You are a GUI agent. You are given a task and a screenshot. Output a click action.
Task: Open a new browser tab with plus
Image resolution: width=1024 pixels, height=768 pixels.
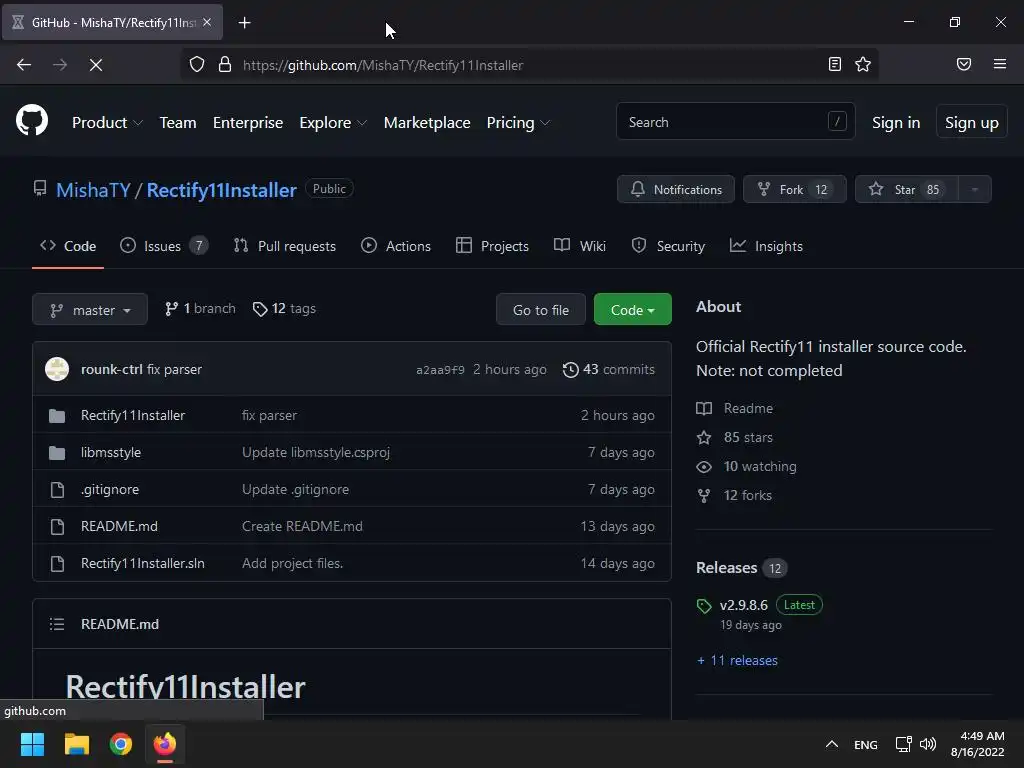pos(244,23)
